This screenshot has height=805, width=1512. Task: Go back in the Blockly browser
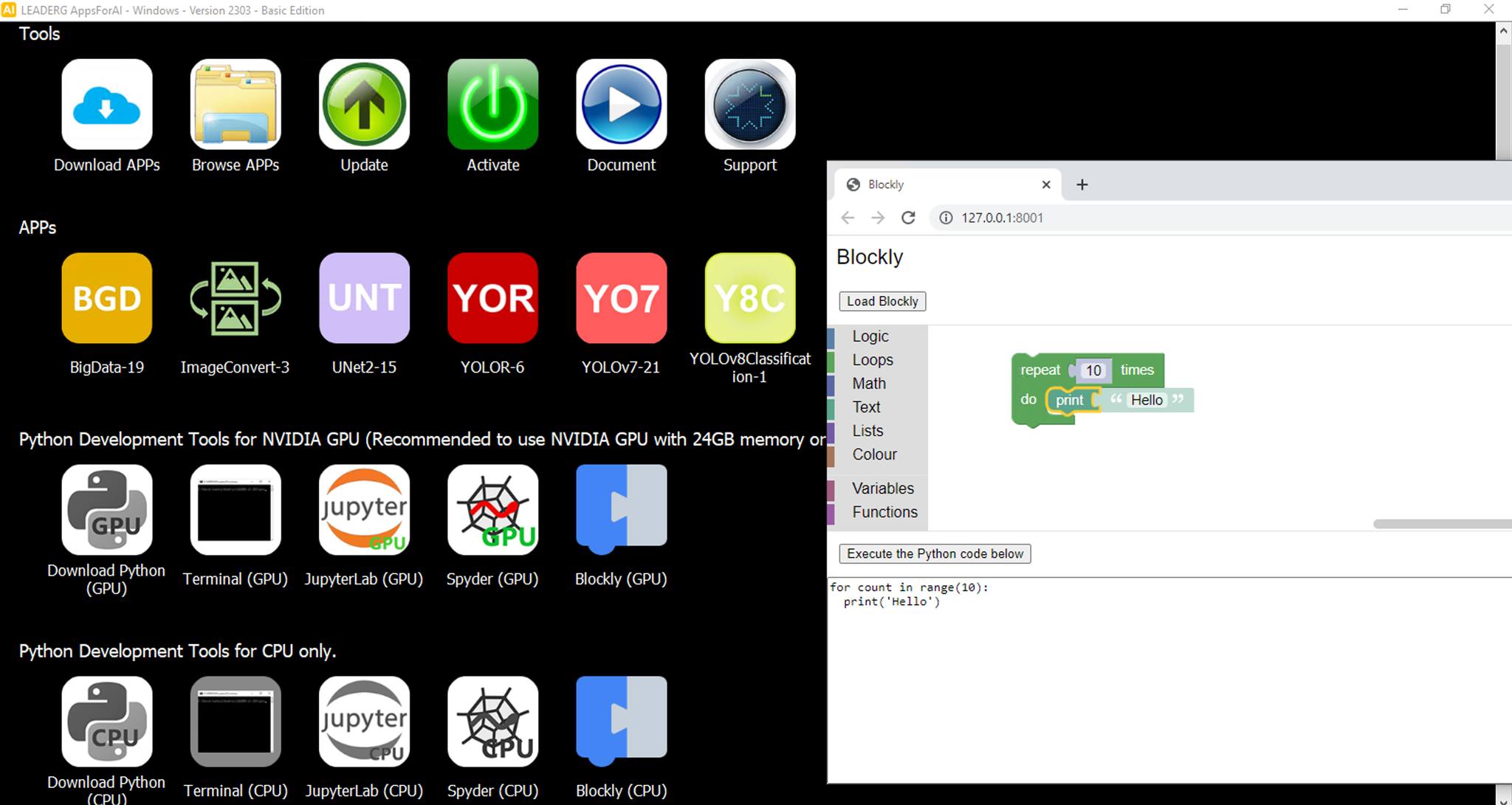[x=848, y=218]
